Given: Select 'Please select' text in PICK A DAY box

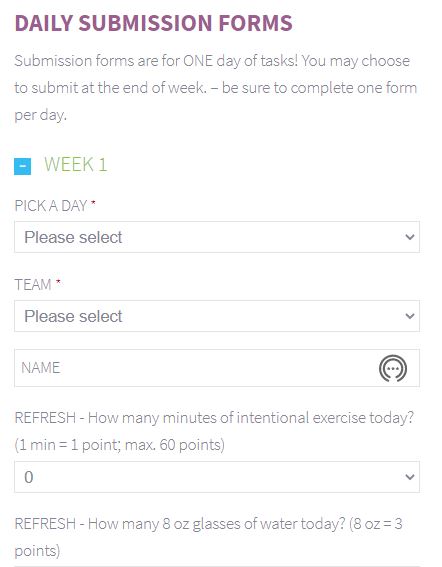Looking at the screenshot, I should [x=73, y=238].
